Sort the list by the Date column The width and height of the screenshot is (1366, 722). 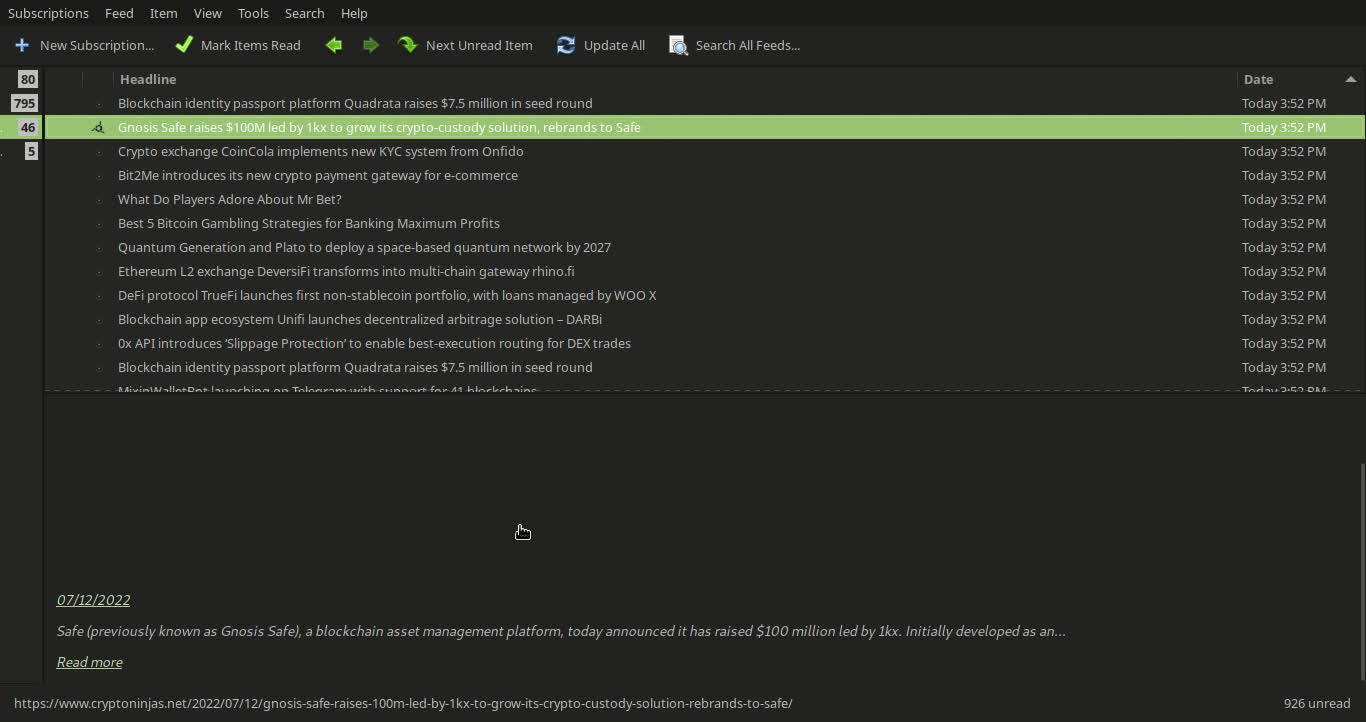point(1258,79)
